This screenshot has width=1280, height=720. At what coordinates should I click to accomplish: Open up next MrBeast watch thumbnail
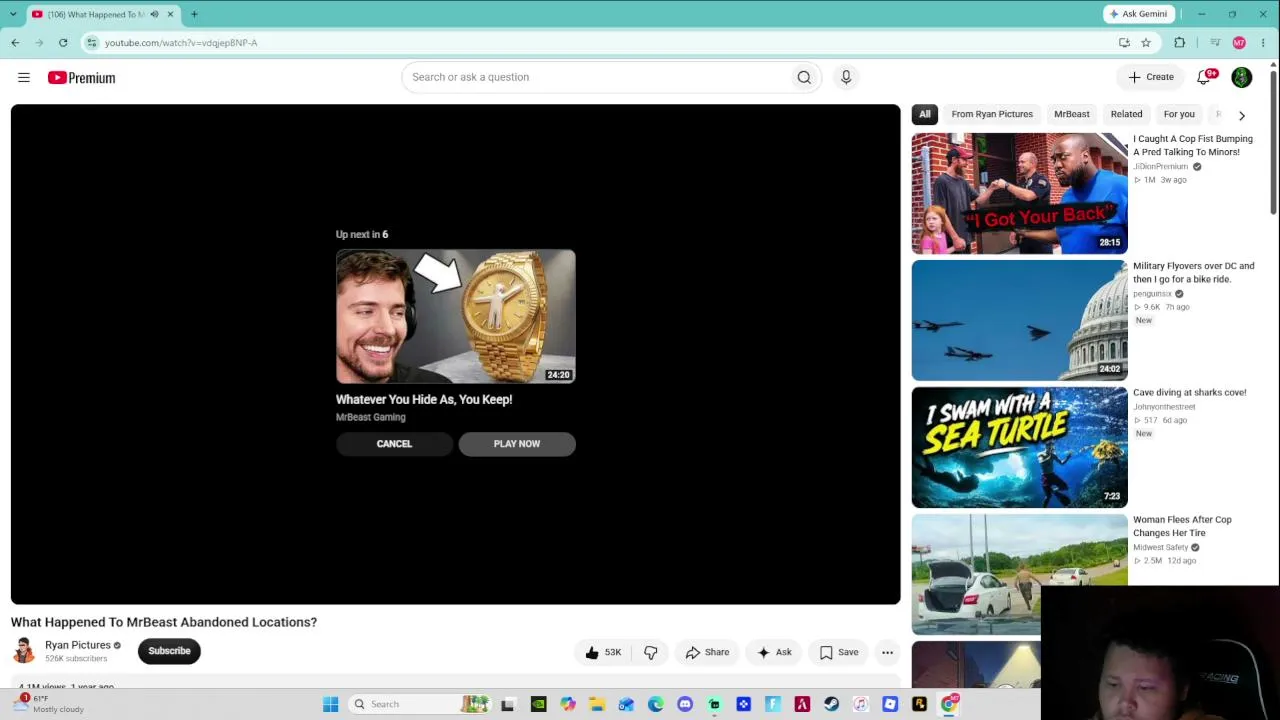[x=456, y=316]
